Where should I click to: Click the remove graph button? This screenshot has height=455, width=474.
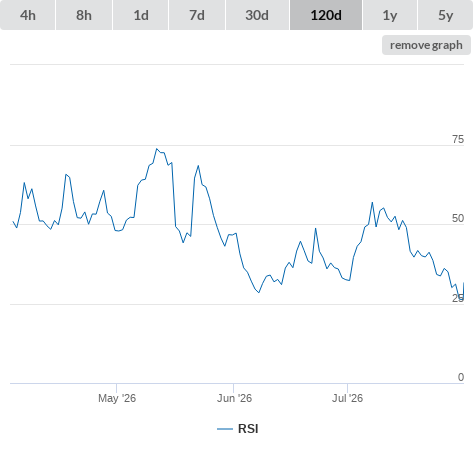point(426,45)
